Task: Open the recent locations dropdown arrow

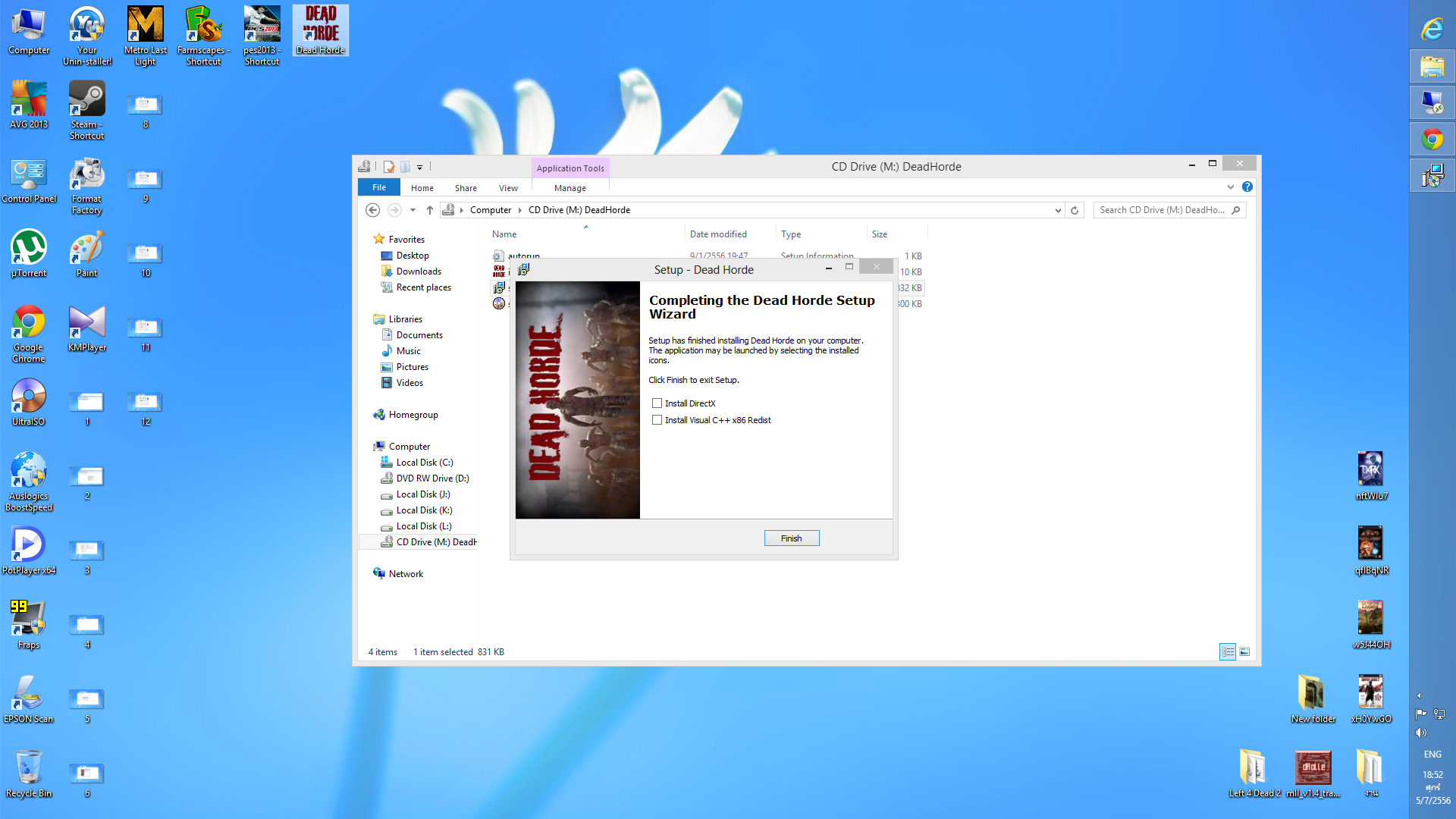Action: pos(413,210)
